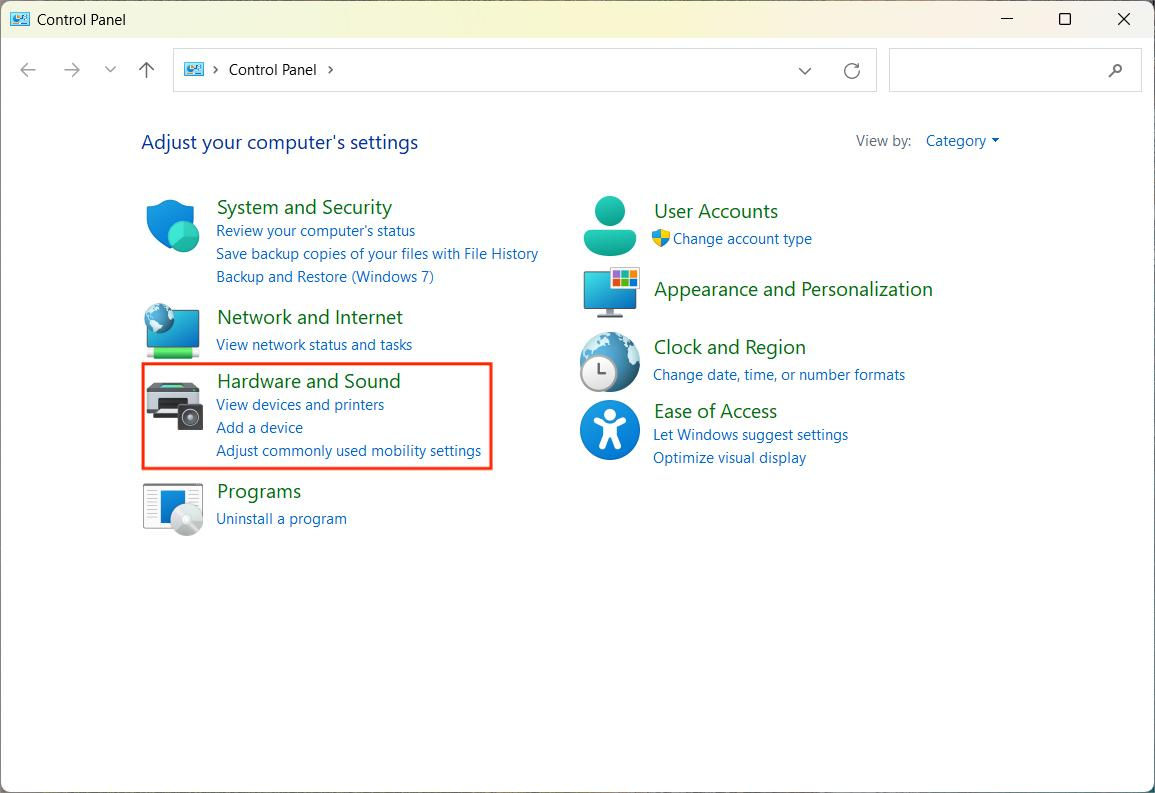Click the Ease of Access icon
The width and height of the screenshot is (1155, 793).
(609, 430)
